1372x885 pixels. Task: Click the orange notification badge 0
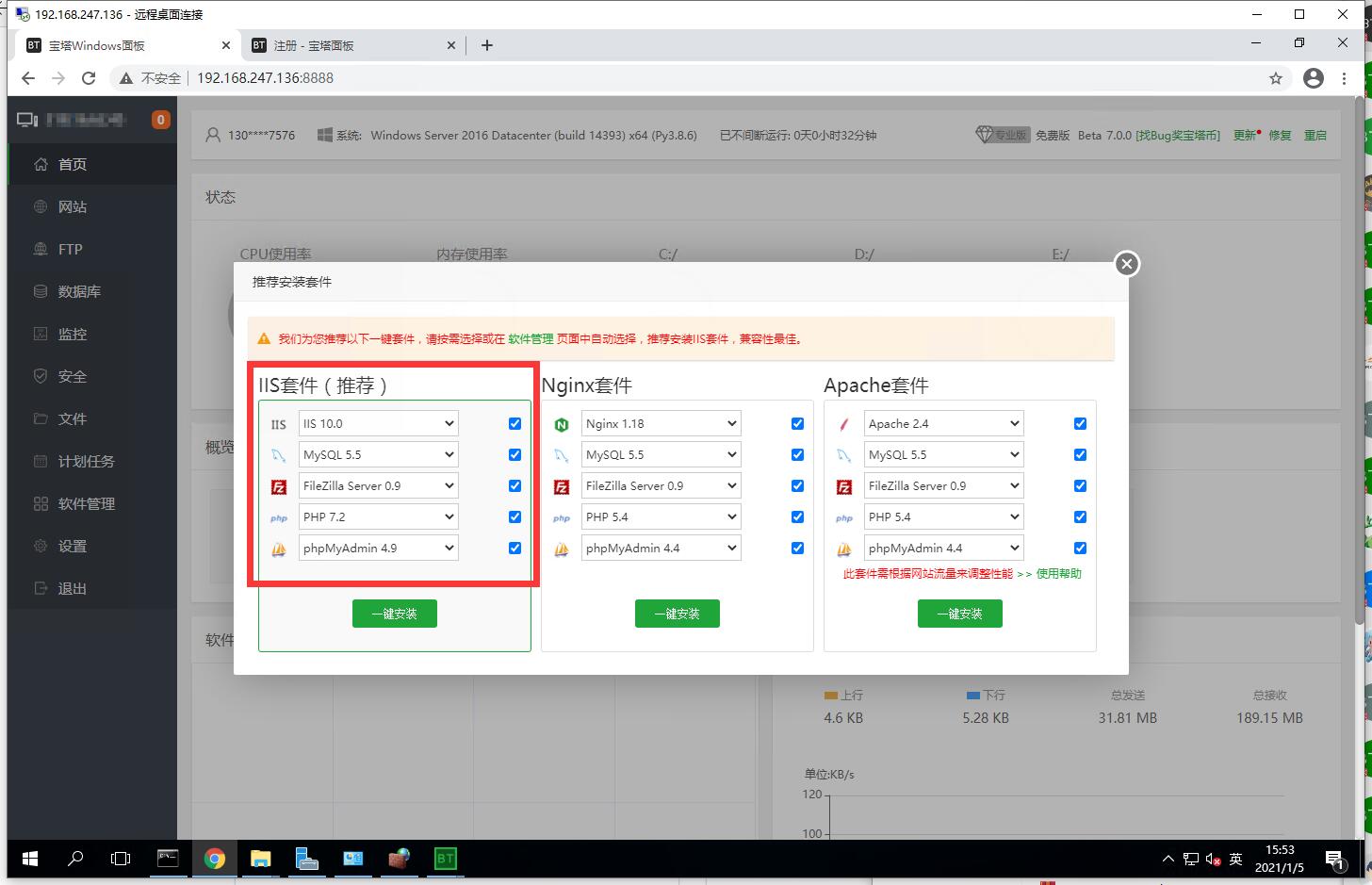(161, 120)
